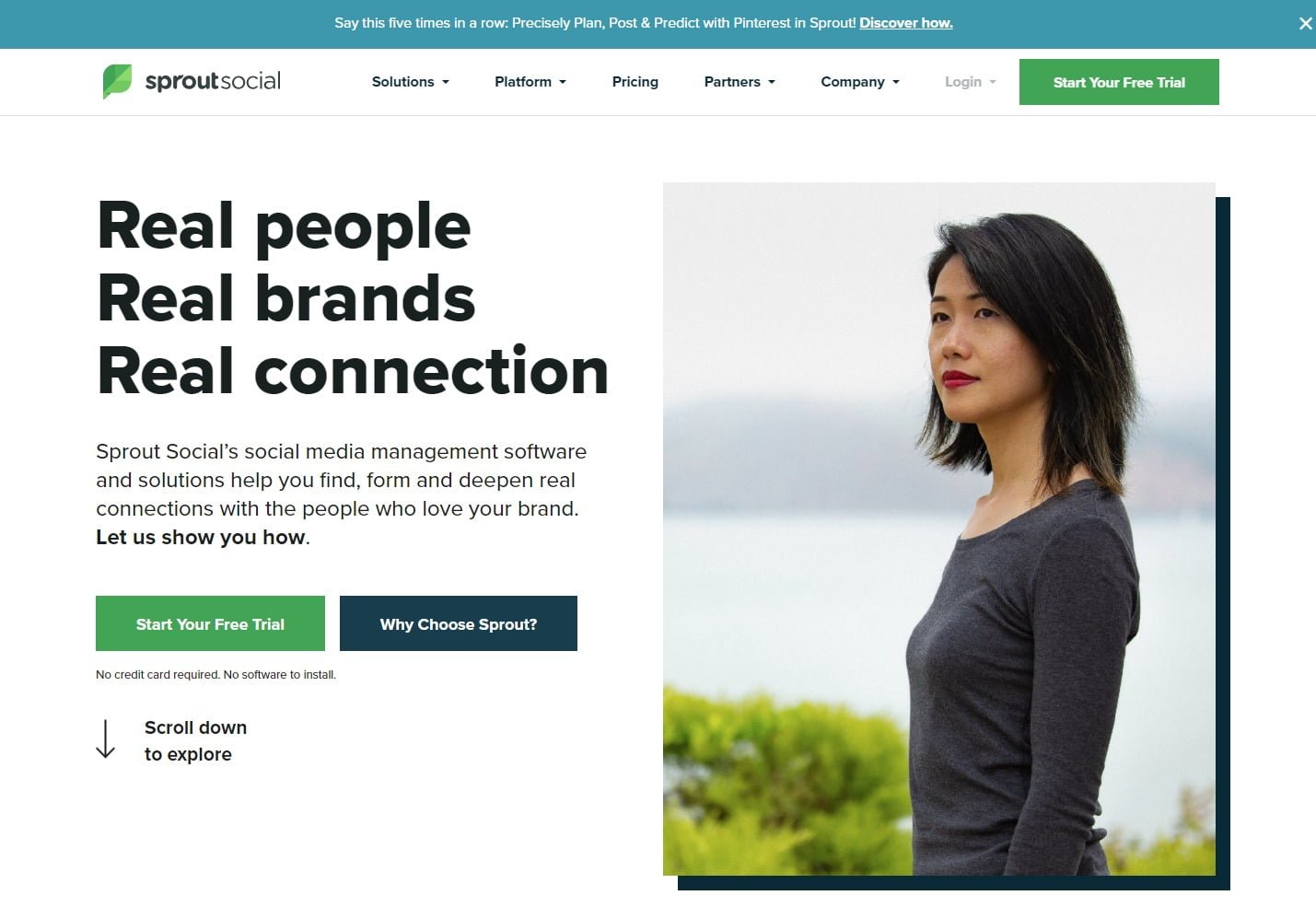1316x907 pixels.
Task: Click header Start Your Free Trial button
Action: click(x=1119, y=82)
